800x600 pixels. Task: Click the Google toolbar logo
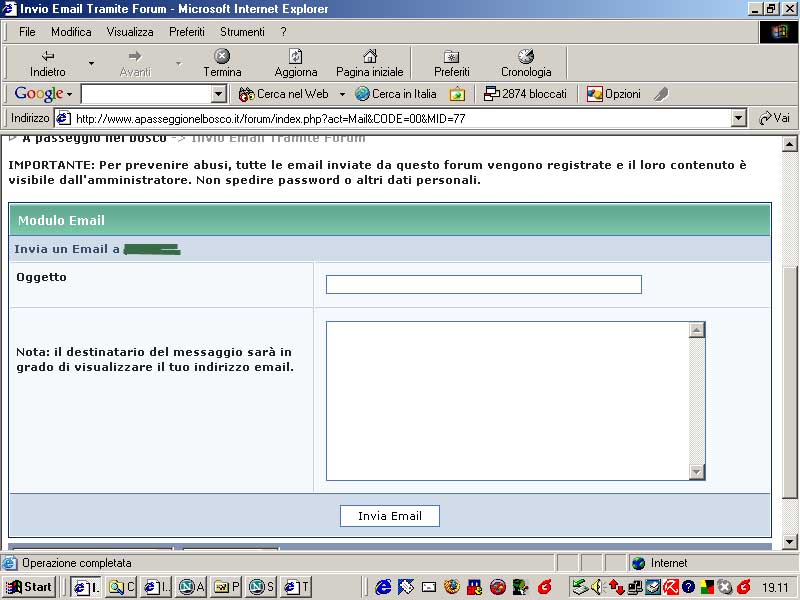pyautogui.click(x=39, y=94)
